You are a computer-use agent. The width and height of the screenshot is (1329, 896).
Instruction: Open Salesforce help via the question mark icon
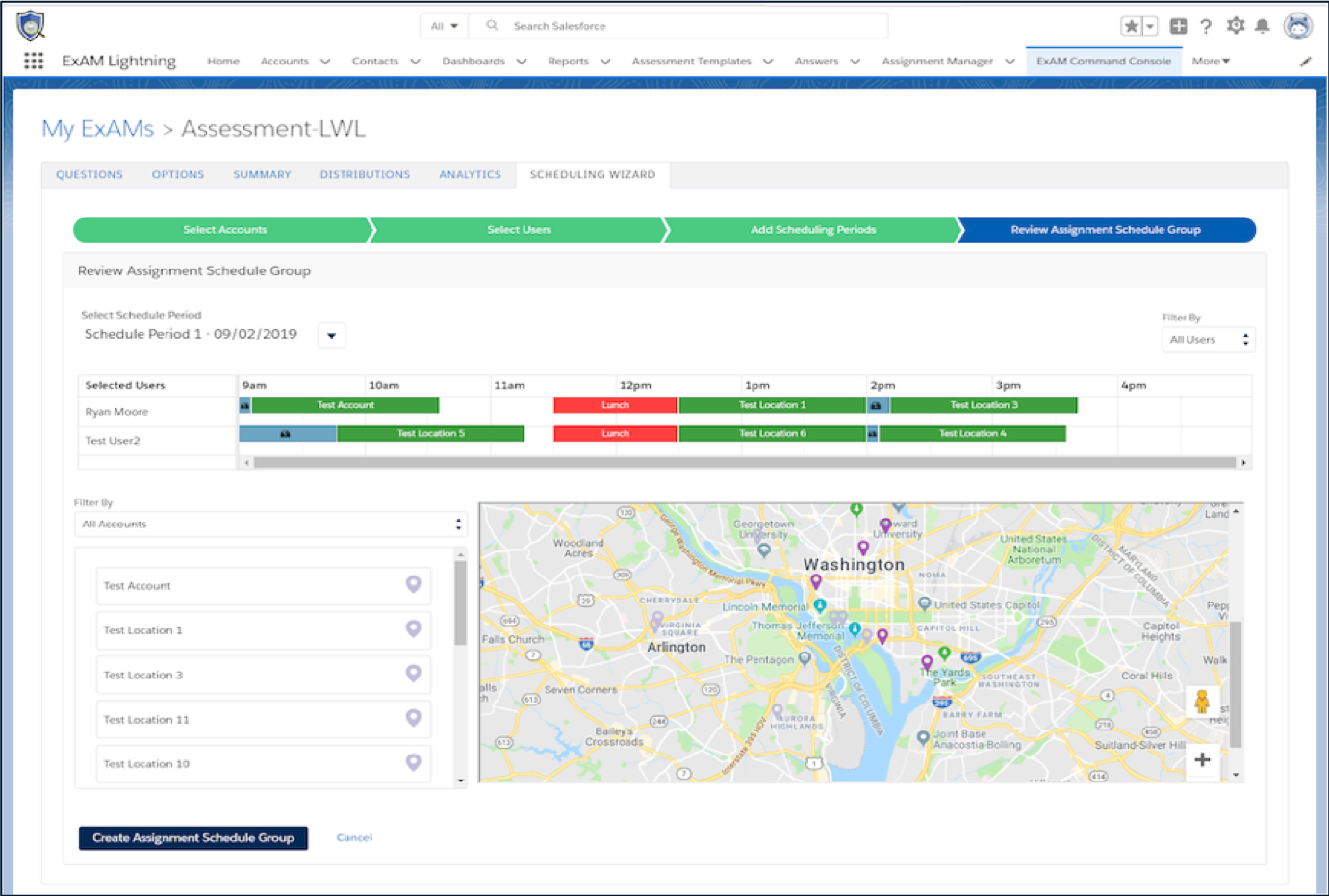[1206, 26]
